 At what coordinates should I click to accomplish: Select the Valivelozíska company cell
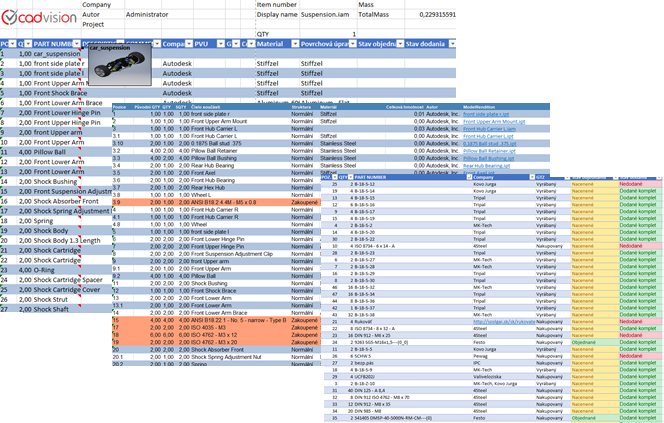(x=487, y=376)
